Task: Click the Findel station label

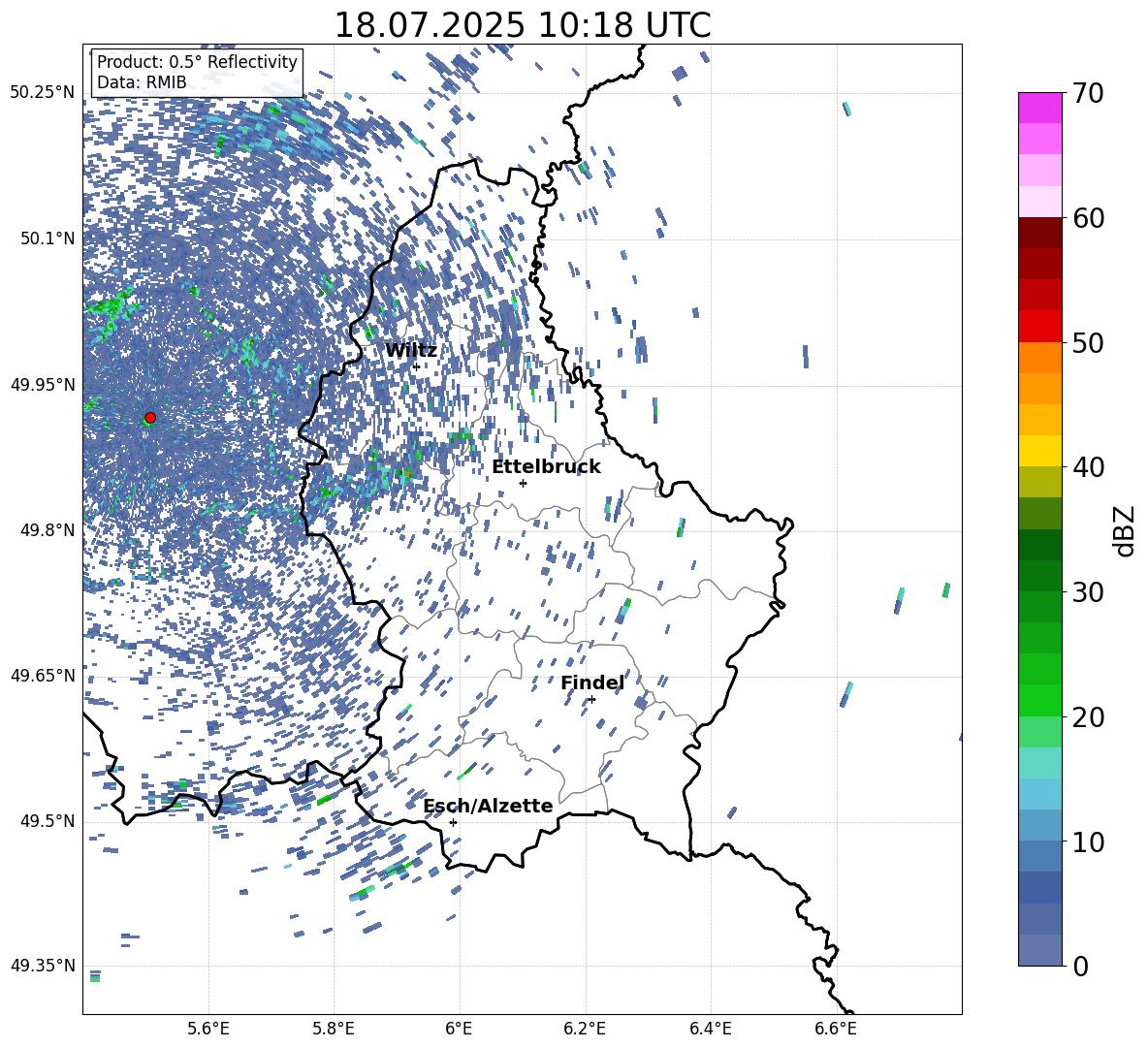Action: (x=592, y=683)
